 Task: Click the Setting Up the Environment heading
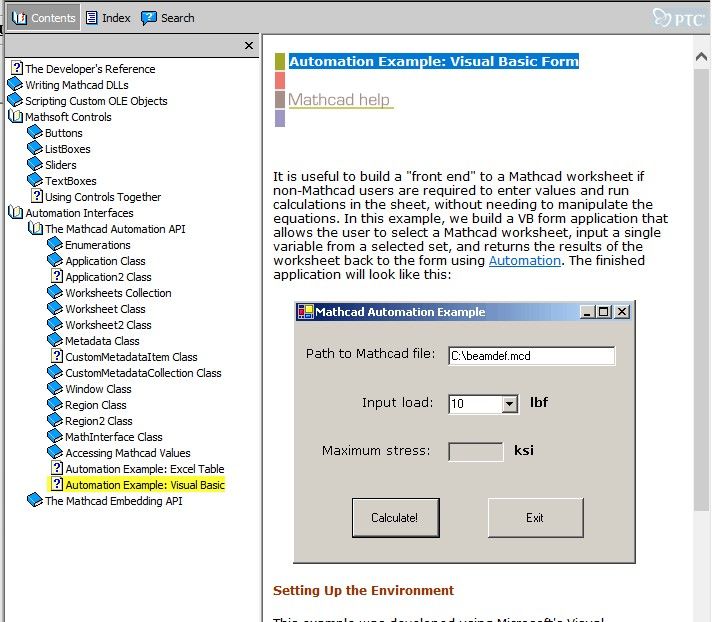coord(363,590)
